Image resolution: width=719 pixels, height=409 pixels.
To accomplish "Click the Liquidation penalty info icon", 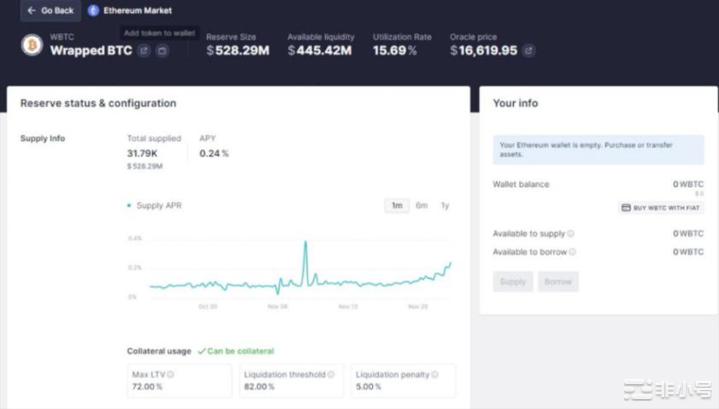I will [435, 375].
